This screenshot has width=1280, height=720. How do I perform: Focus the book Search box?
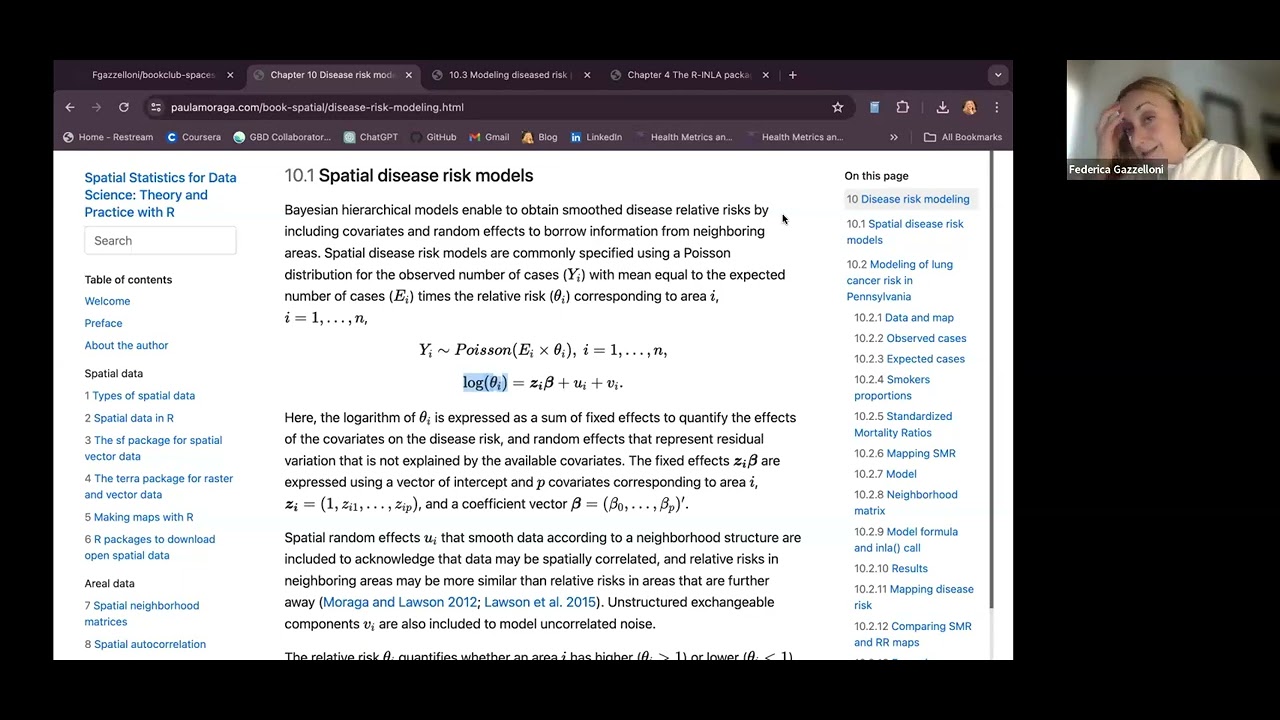click(160, 240)
